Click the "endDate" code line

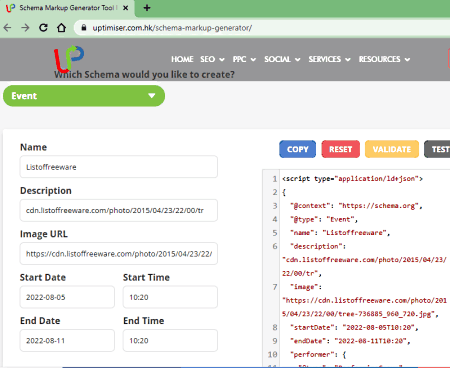click(350, 341)
